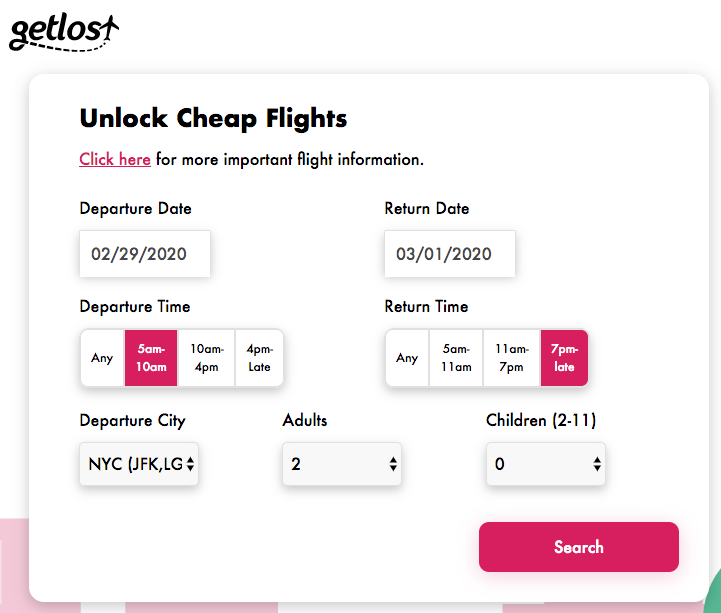Open the Children (2-11) dropdown
The image size is (721, 613).
point(546,464)
